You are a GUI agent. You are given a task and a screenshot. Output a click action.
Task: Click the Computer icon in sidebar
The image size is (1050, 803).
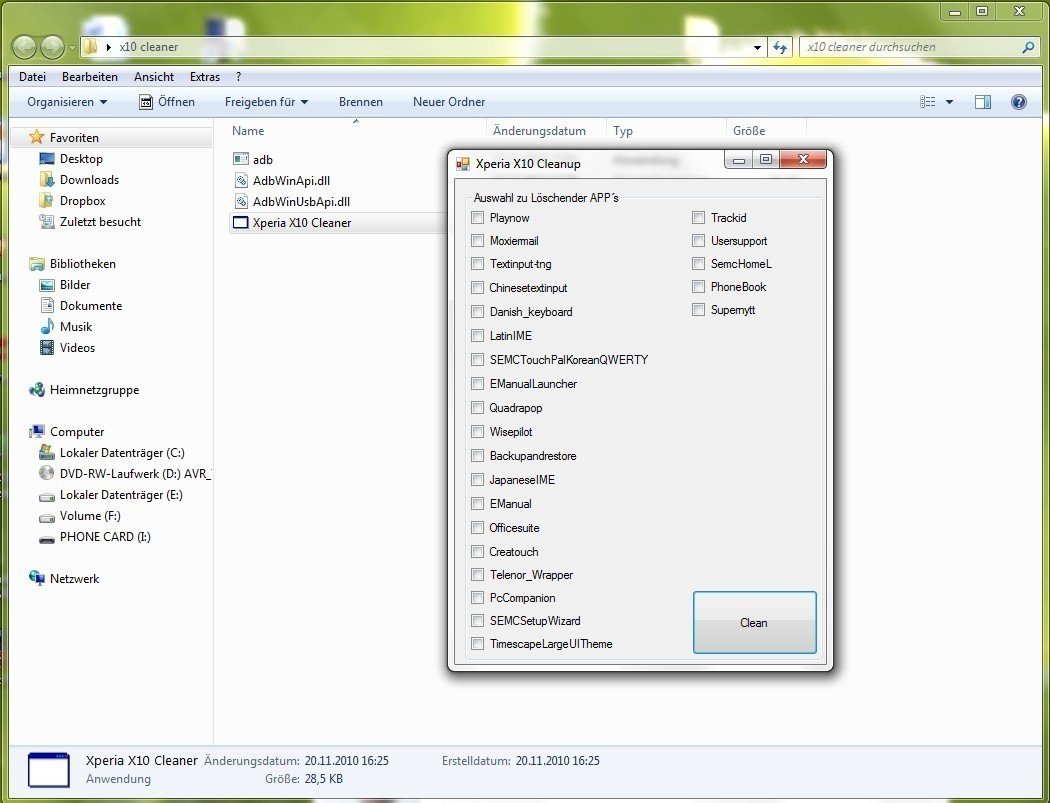(37, 431)
